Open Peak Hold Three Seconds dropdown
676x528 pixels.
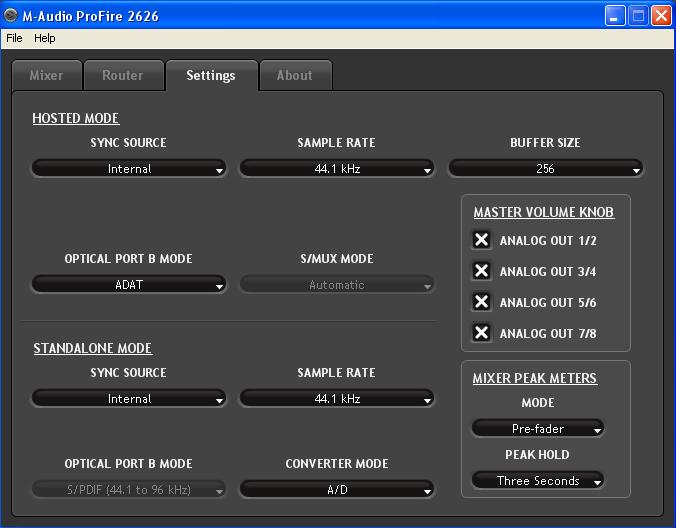pyautogui.click(x=538, y=480)
